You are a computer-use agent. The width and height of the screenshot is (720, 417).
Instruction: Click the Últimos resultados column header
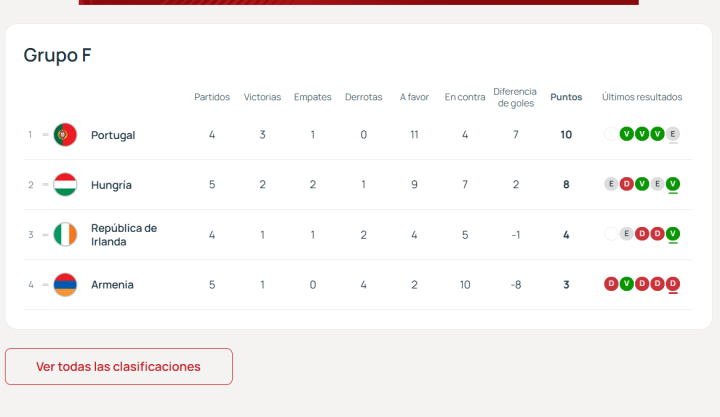pyautogui.click(x=642, y=97)
